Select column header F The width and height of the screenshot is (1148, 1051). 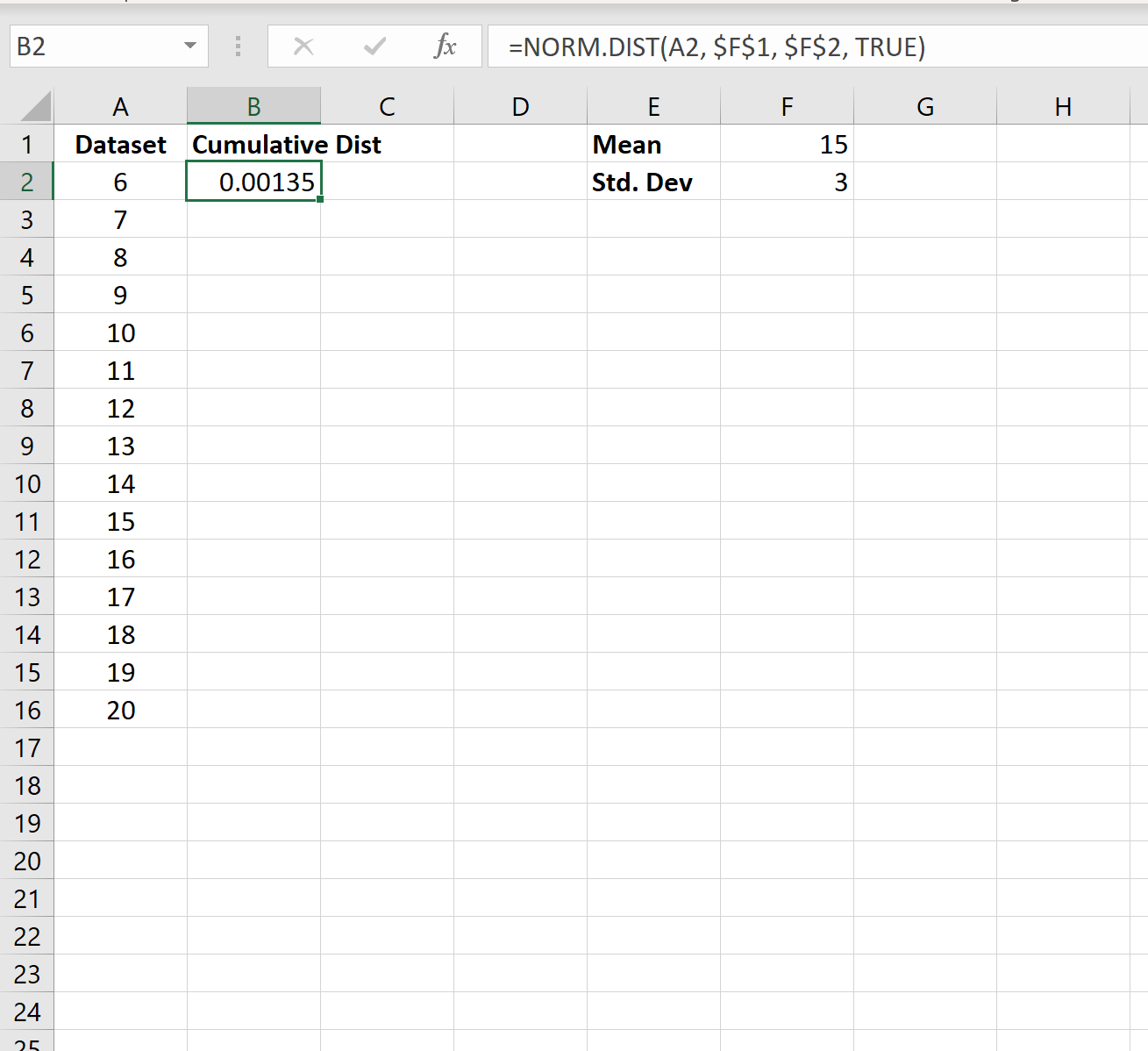click(x=786, y=105)
